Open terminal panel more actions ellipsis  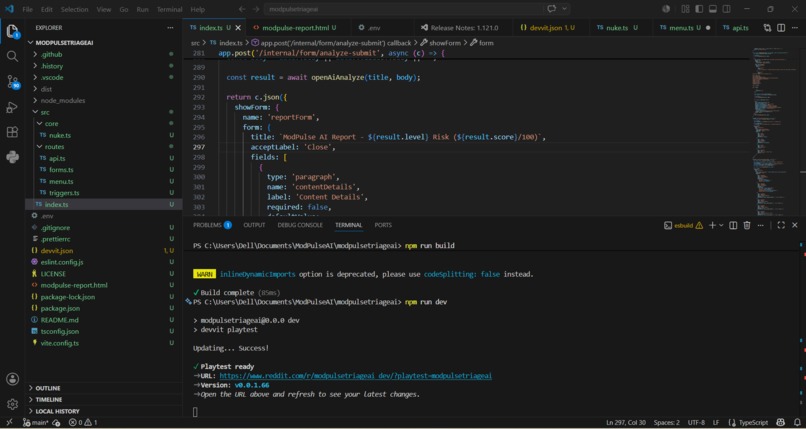click(x=761, y=225)
